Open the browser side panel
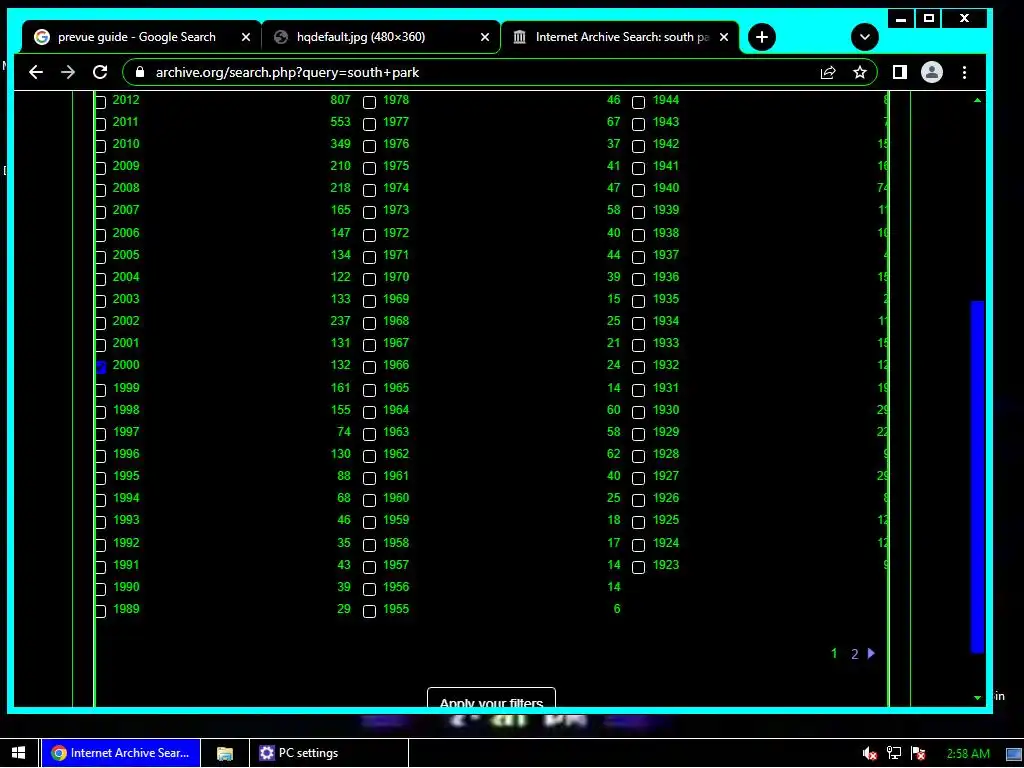Screen dimensions: 1024x768 (x=900, y=72)
